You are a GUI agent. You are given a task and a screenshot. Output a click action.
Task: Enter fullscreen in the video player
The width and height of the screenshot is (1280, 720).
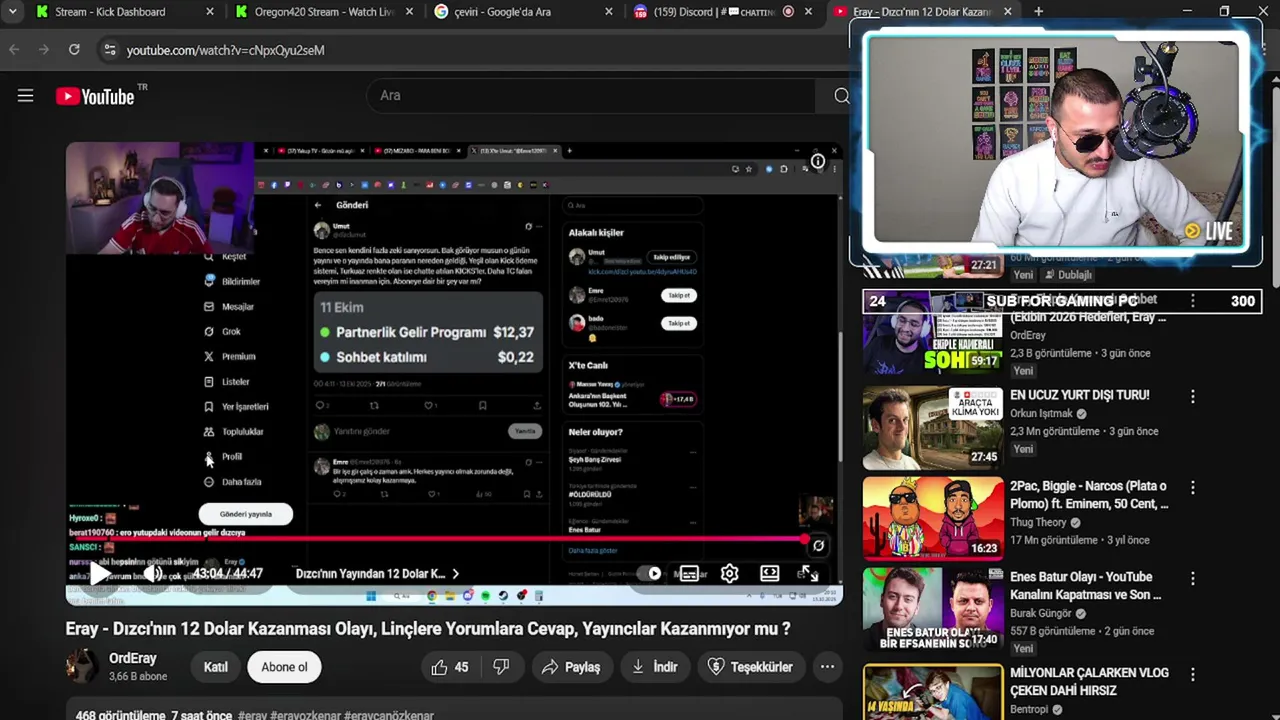808,573
